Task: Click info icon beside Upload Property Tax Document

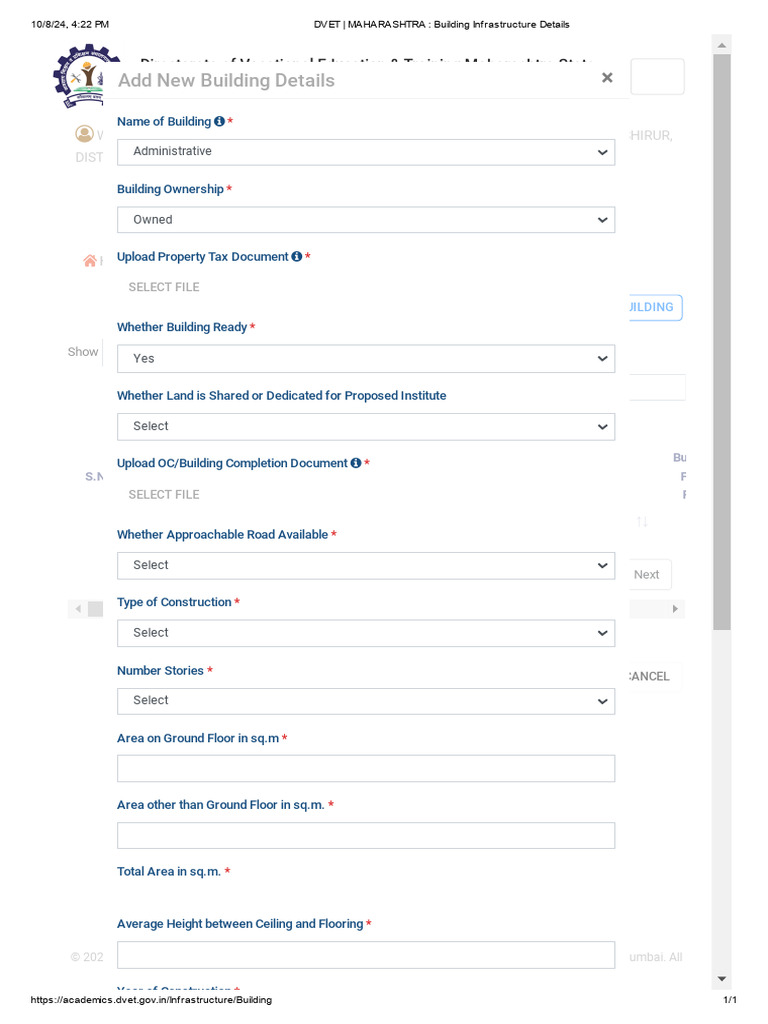Action: coord(296,257)
